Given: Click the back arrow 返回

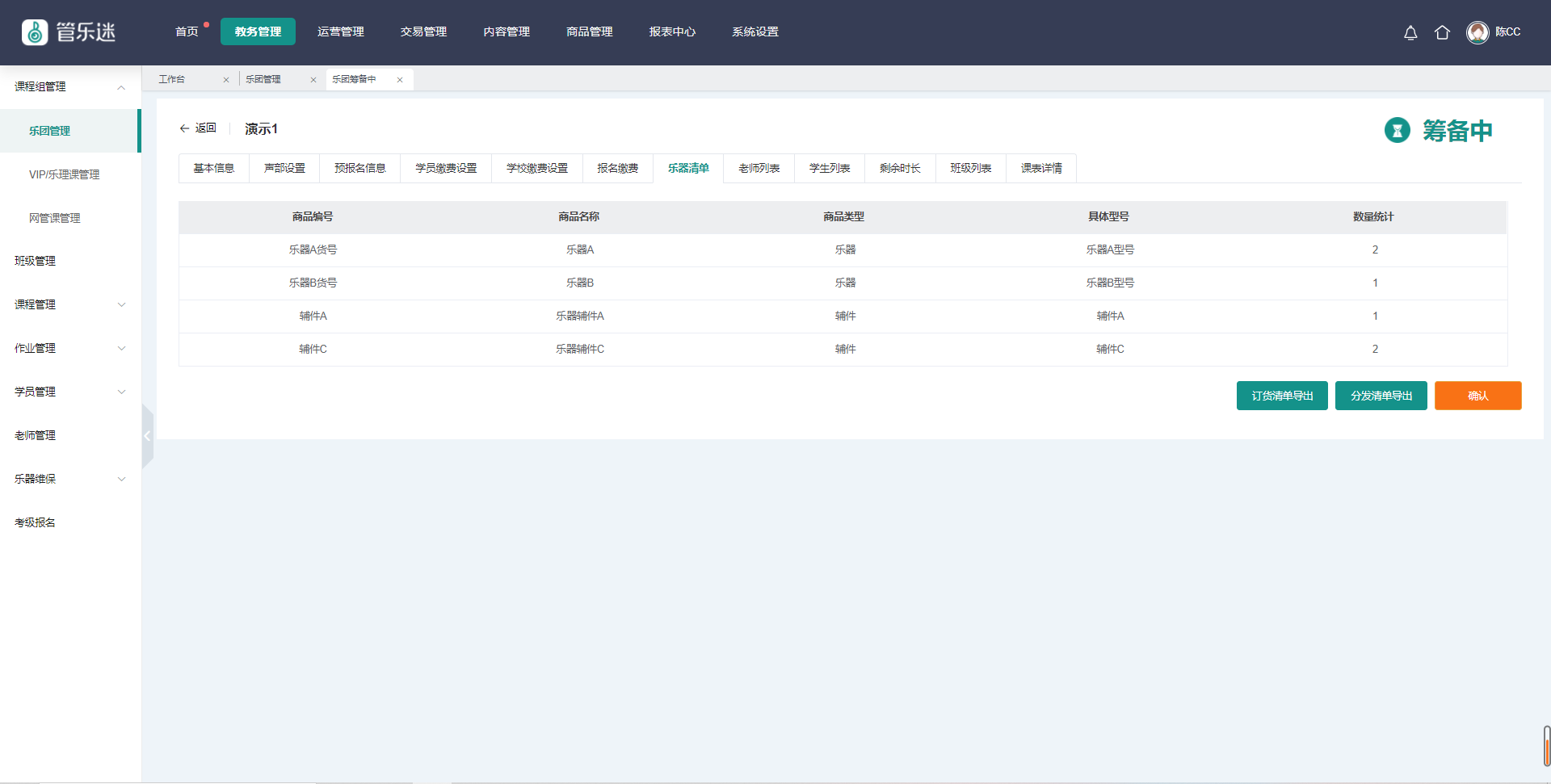Looking at the screenshot, I should pyautogui.click(x=198, y=128).
